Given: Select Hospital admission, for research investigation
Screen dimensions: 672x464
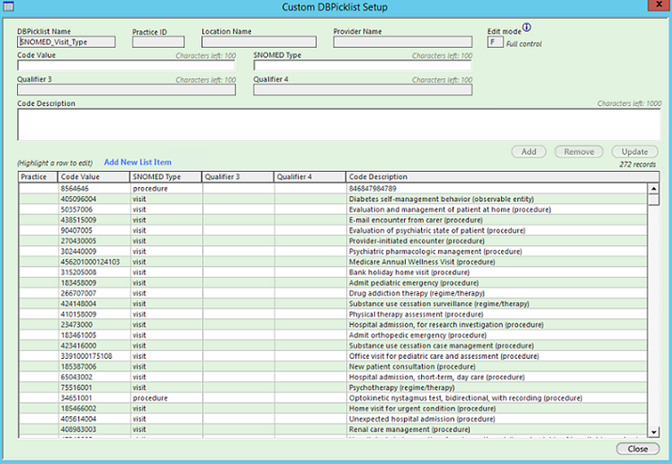Looking at the screenshot, I should pos(333,325).
